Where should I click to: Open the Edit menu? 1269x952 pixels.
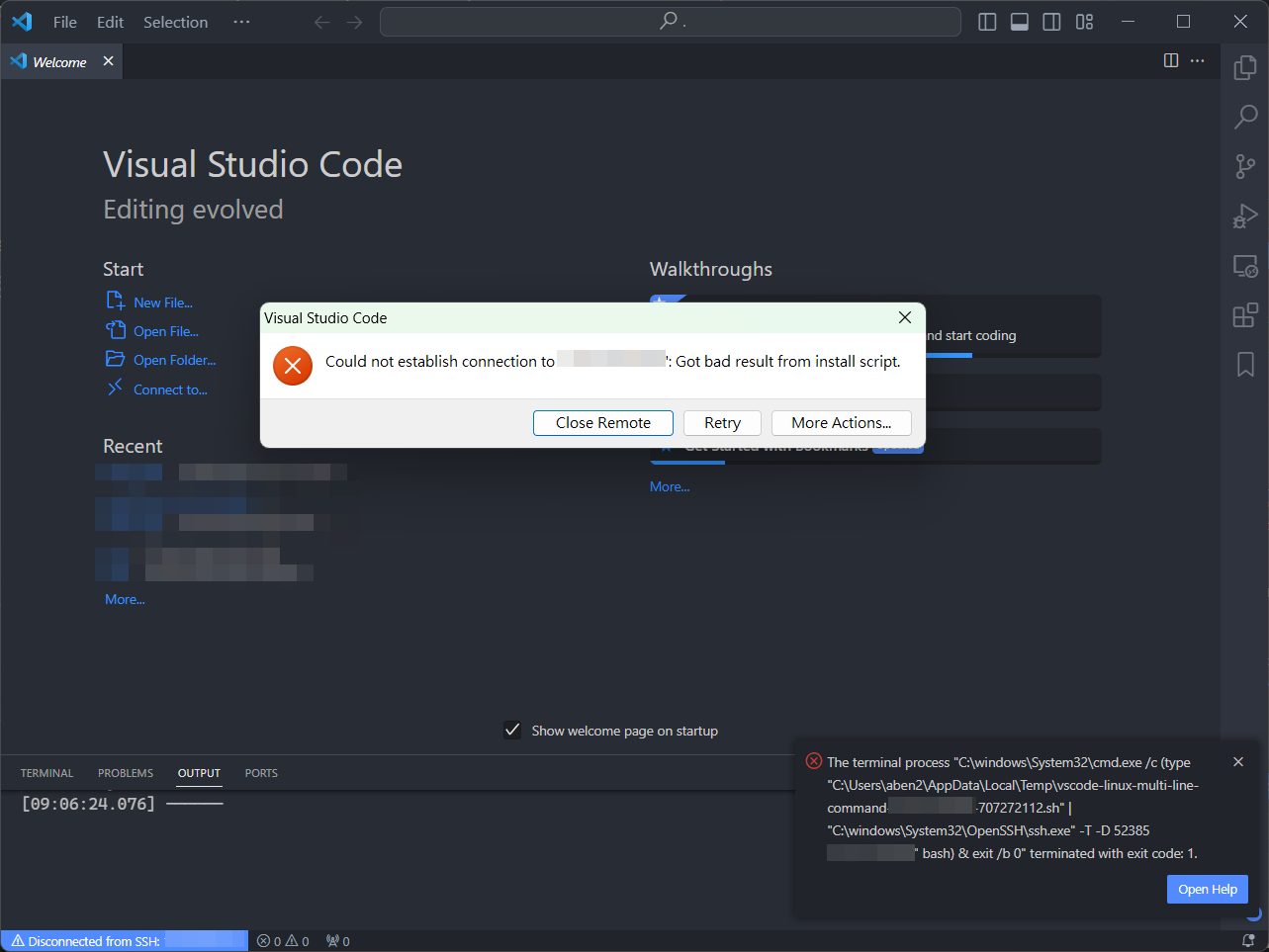tap(111, 22)
